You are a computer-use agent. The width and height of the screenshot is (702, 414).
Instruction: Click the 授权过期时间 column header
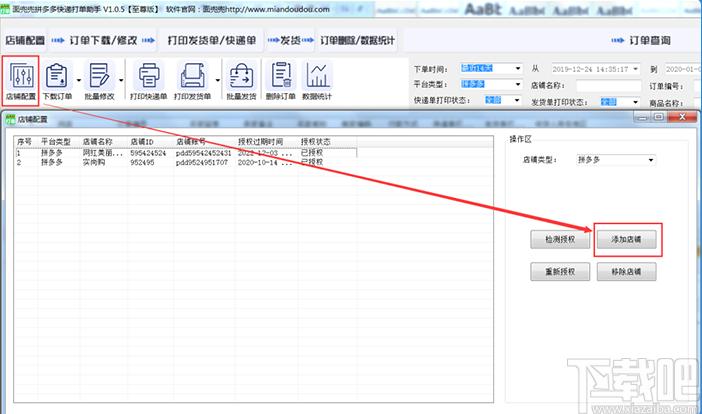tap(261, 141)
